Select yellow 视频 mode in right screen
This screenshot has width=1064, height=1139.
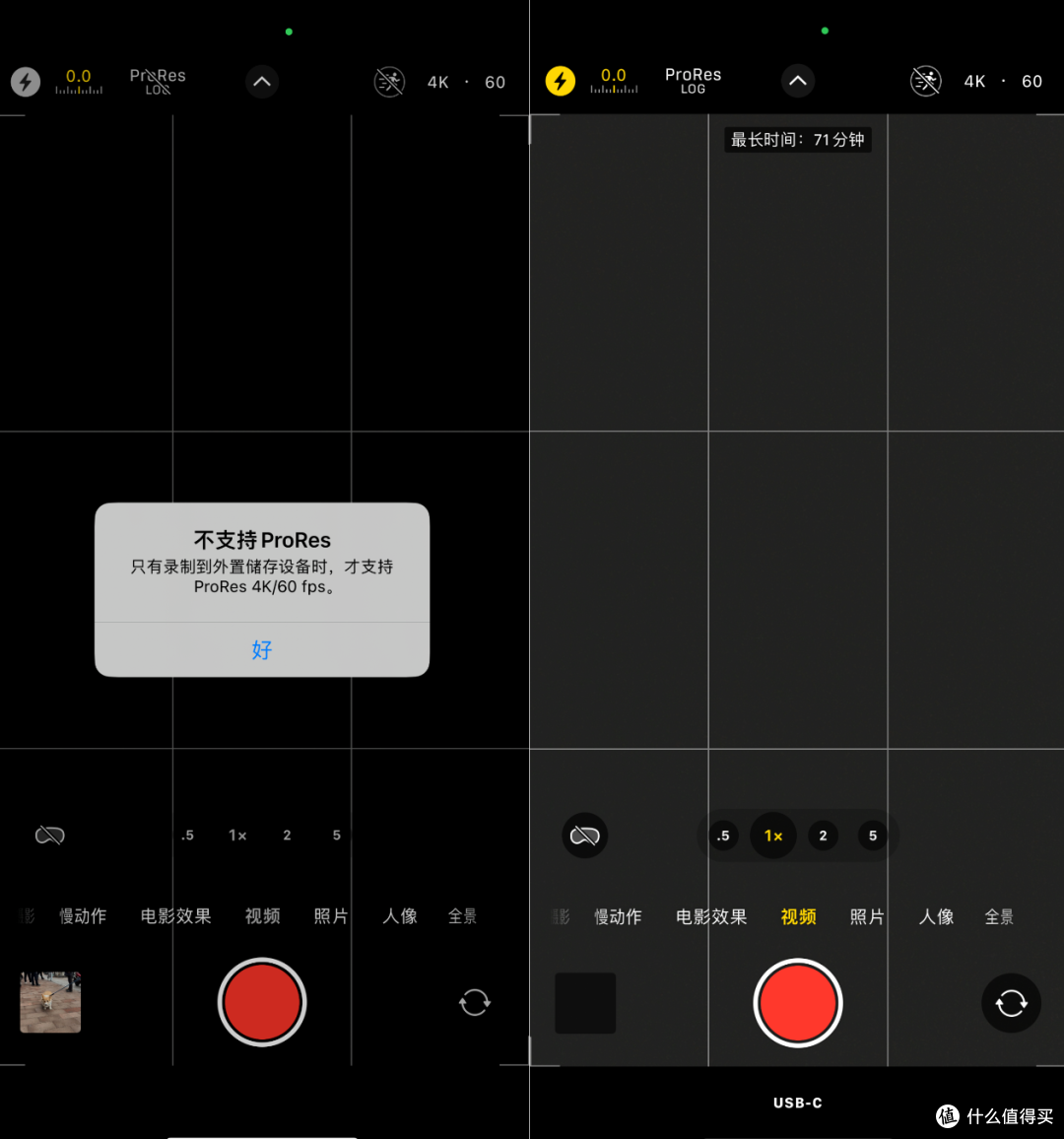[798, 917]
